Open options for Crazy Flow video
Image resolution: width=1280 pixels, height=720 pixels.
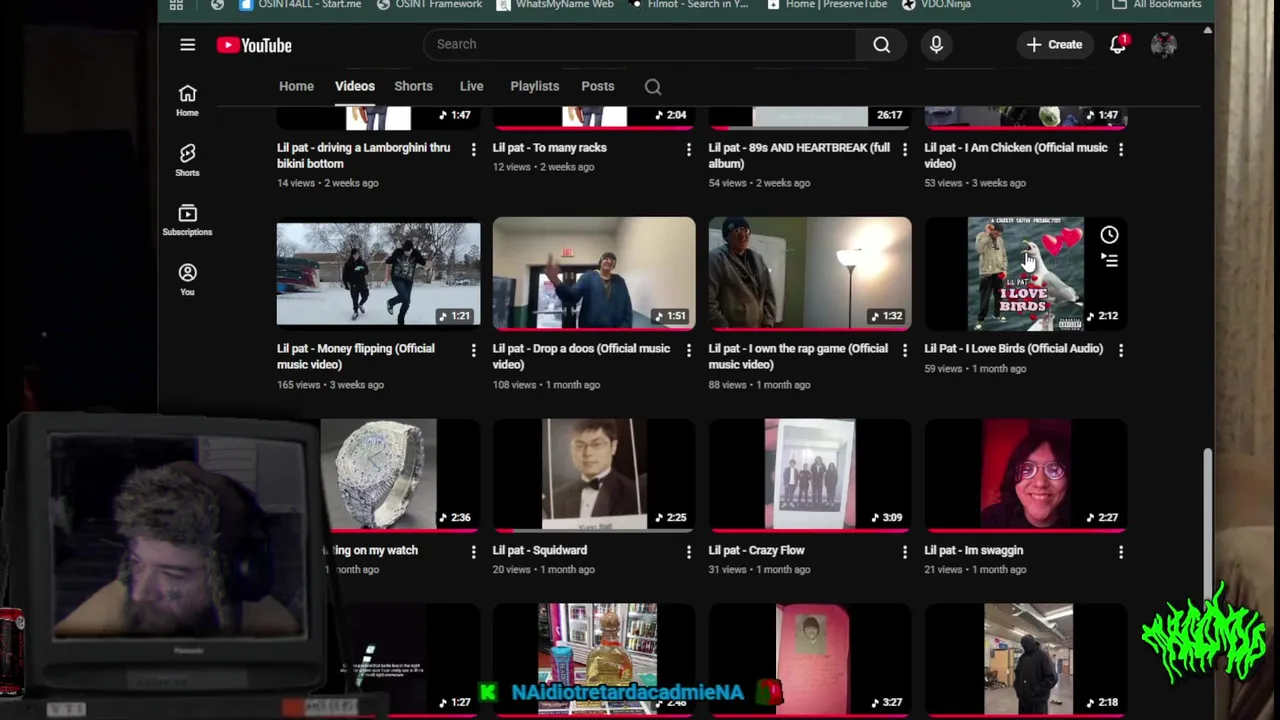pos(904,551)
